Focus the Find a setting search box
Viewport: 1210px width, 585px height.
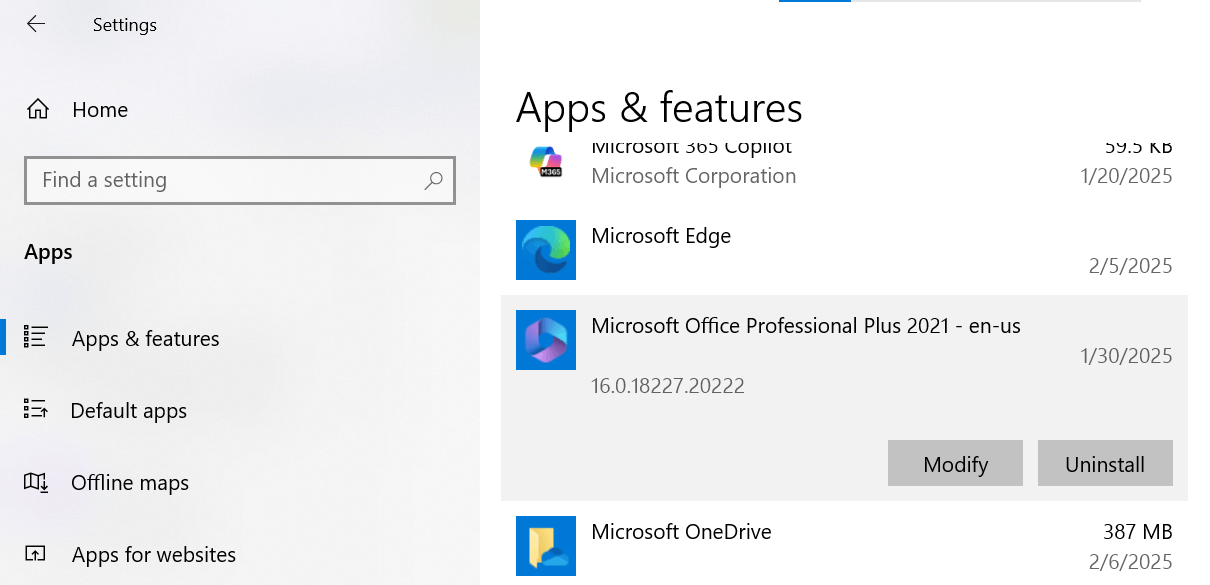click(240, 181)
